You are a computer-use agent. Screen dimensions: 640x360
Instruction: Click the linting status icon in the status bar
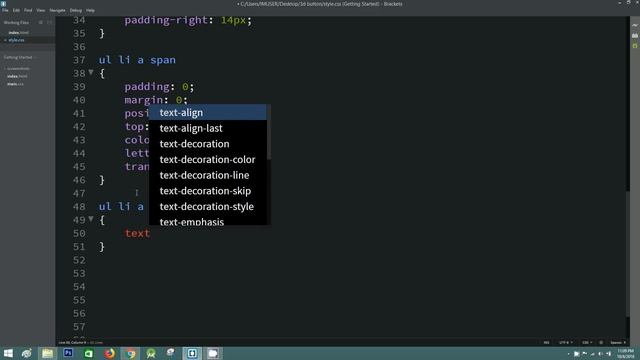(x=601, y=342)
